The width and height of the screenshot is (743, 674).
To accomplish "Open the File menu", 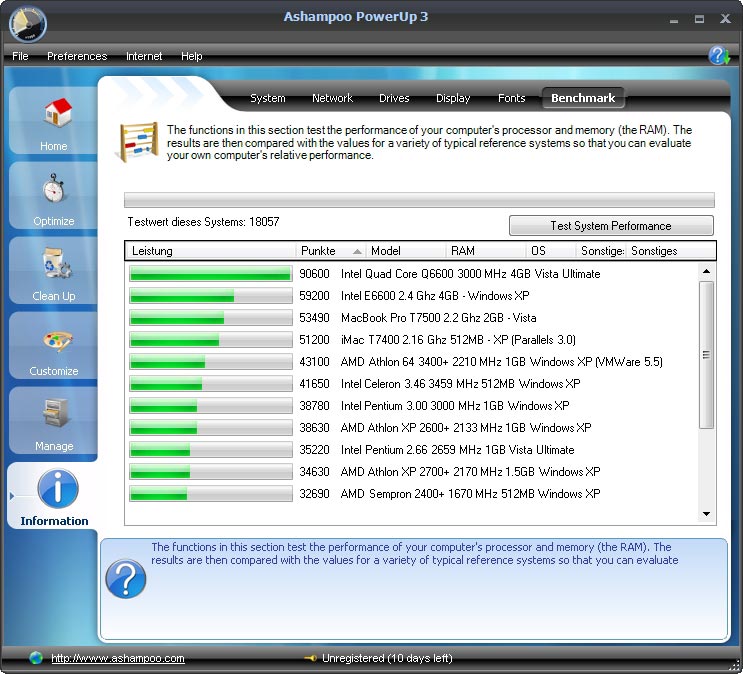I will tap(20, 56).
